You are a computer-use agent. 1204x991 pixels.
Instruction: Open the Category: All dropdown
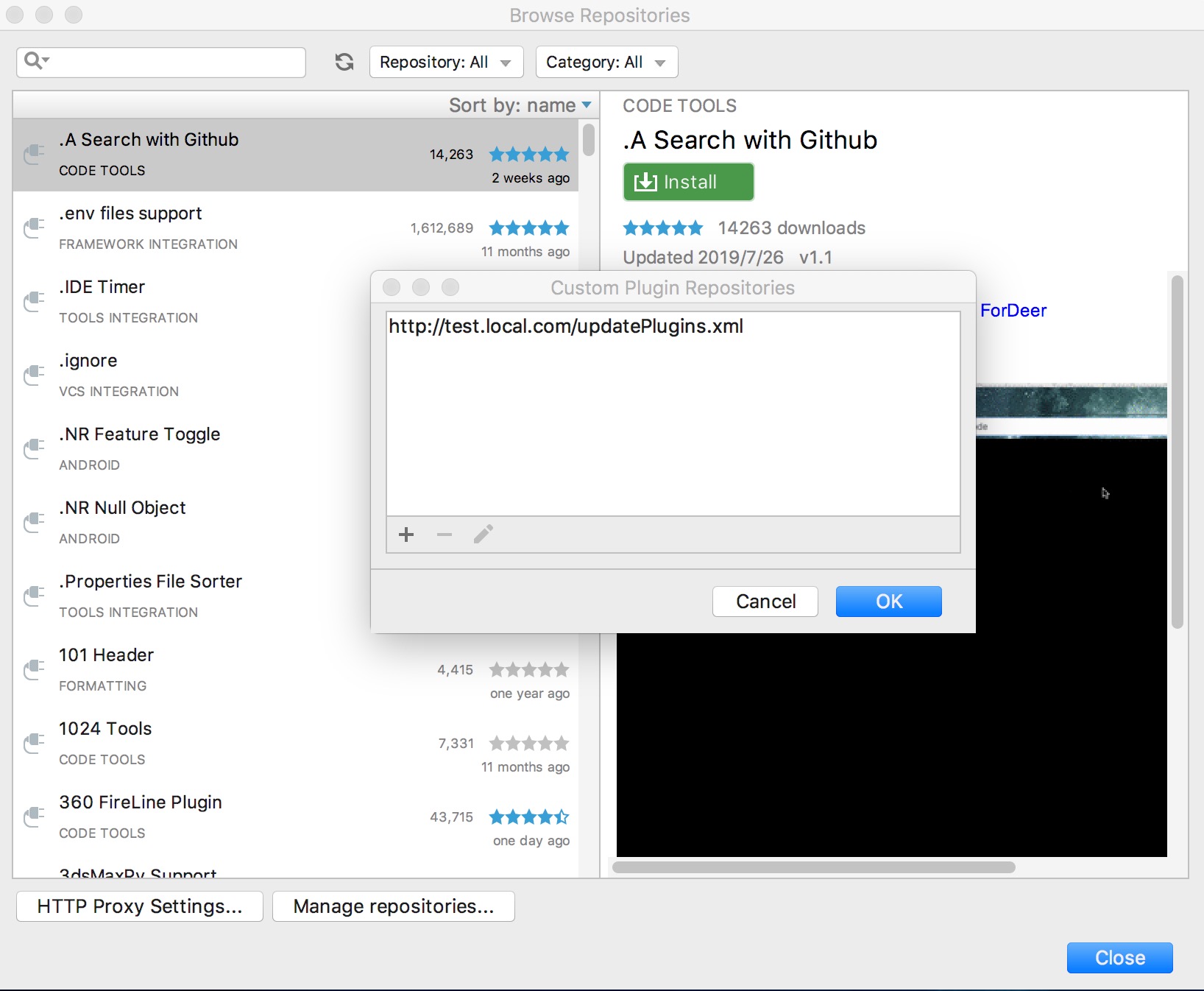click(x=606, y=62)
